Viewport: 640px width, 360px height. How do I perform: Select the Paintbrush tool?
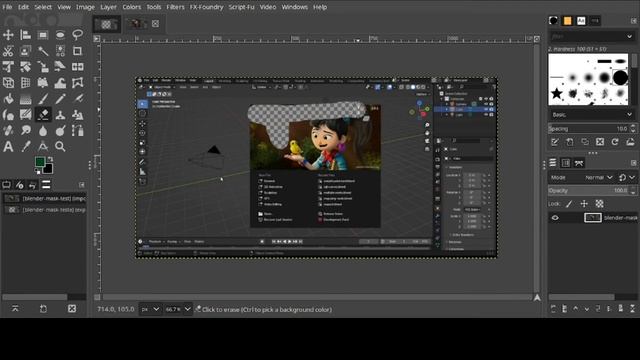click(x=43, y=99)
